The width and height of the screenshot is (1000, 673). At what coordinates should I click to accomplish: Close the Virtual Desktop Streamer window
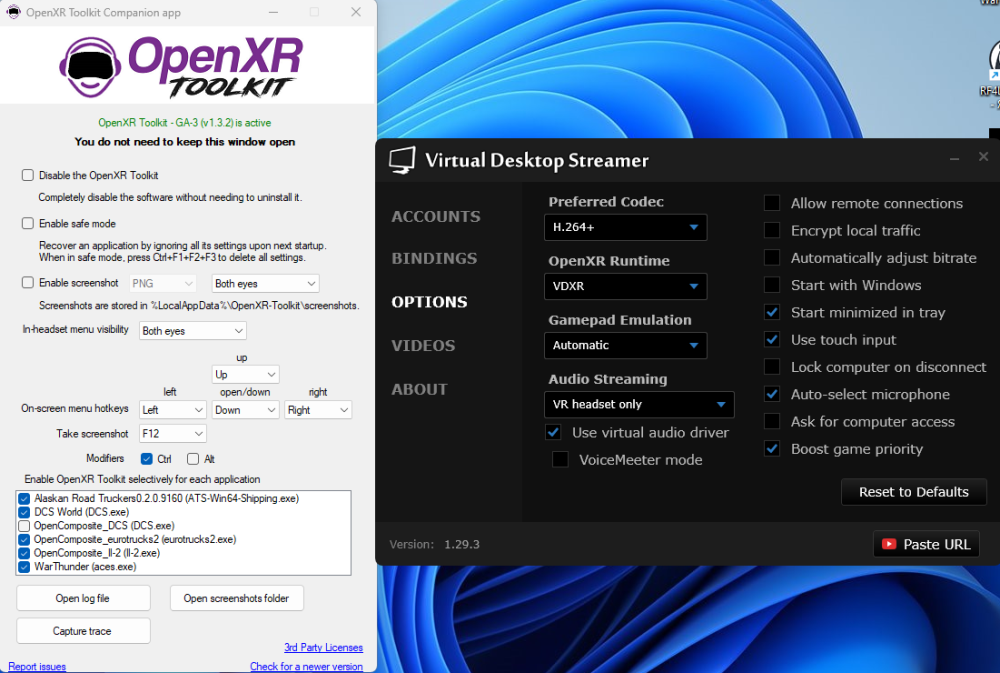pos(983,156)
